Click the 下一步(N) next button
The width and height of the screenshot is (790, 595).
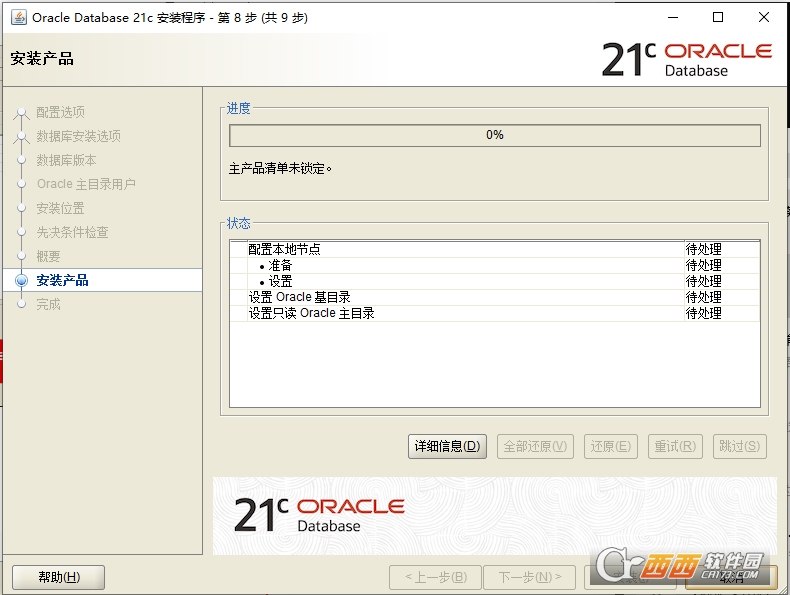coord(530,577)
